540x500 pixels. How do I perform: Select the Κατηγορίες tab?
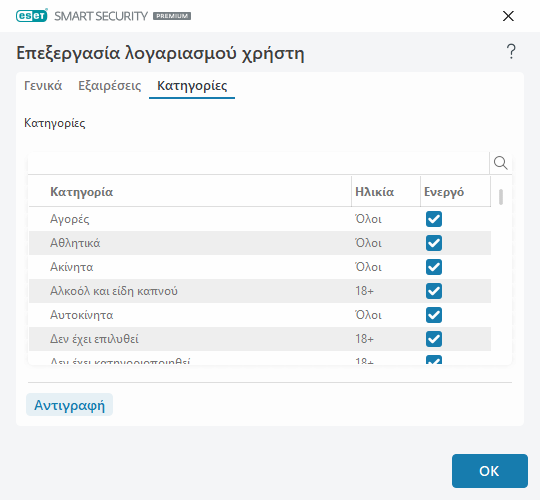192,85
